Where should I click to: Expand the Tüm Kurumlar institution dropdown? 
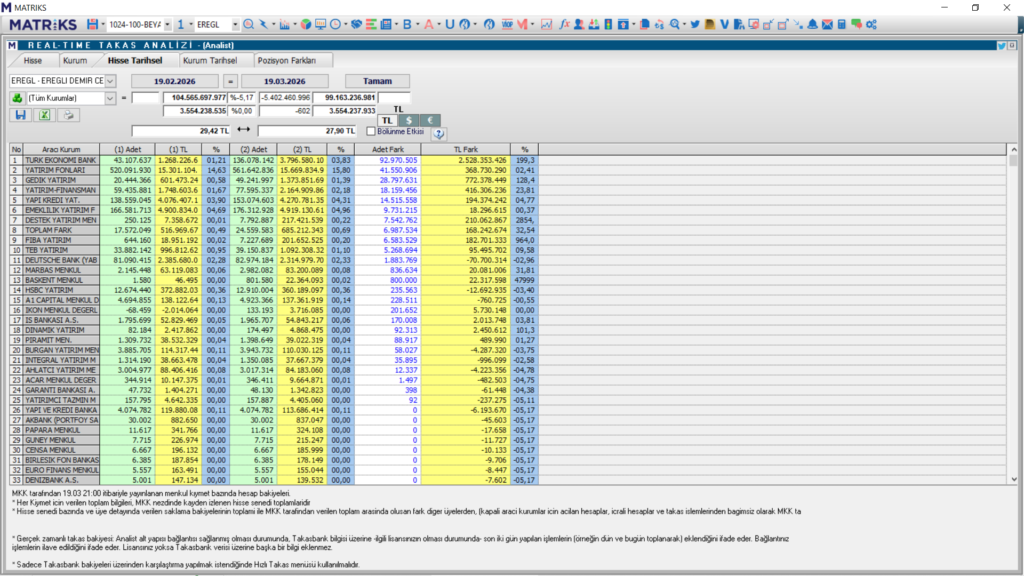[x=110, y=98]
